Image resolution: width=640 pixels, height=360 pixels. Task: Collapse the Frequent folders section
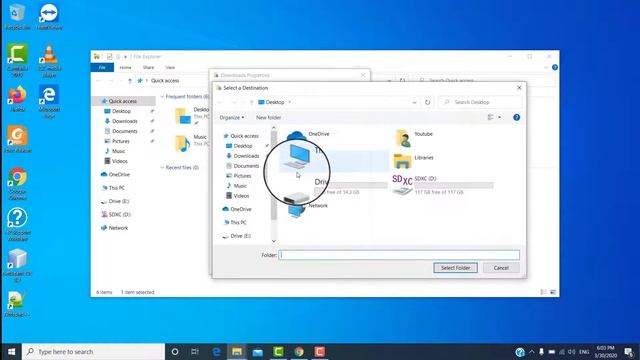162,97
